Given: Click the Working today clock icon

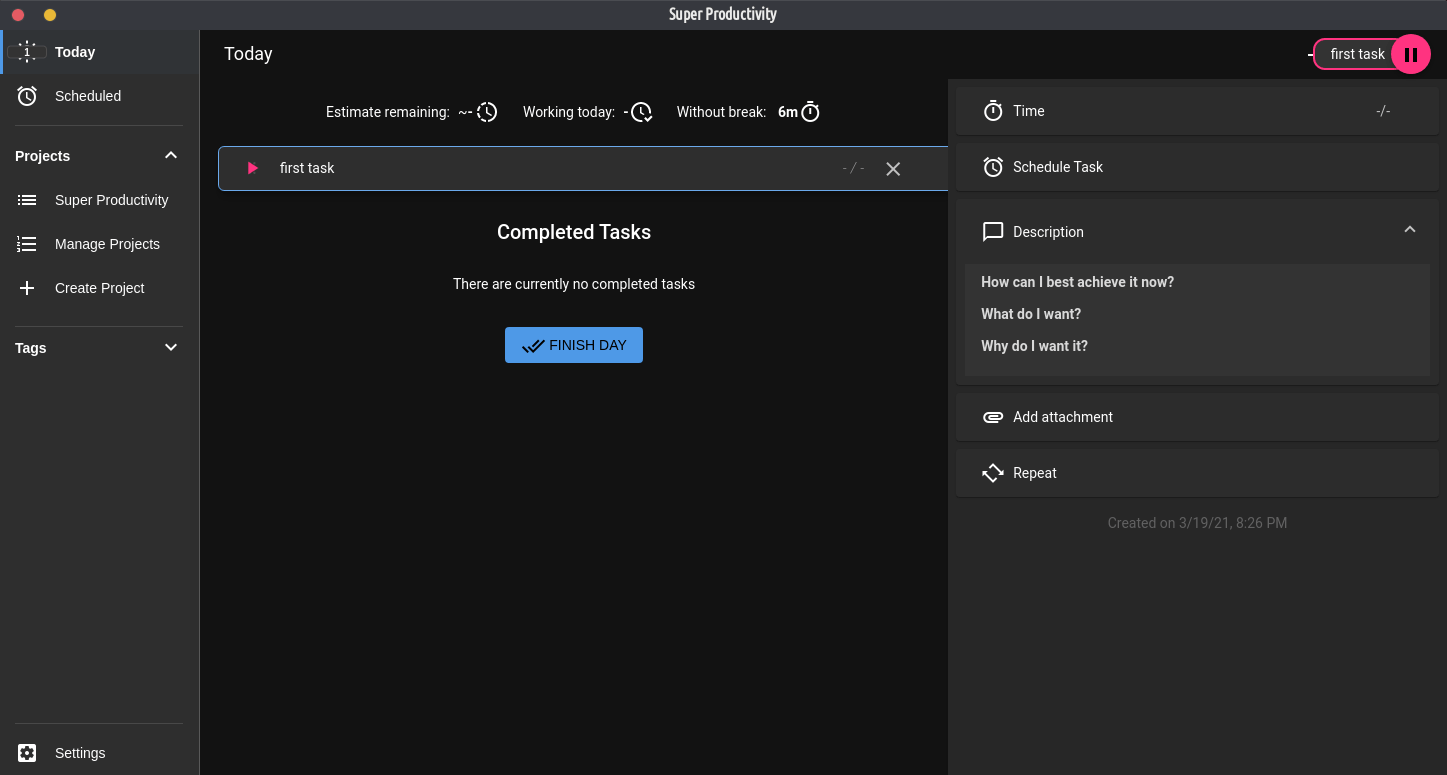Looking at the screenshot, I should [641, 112].
